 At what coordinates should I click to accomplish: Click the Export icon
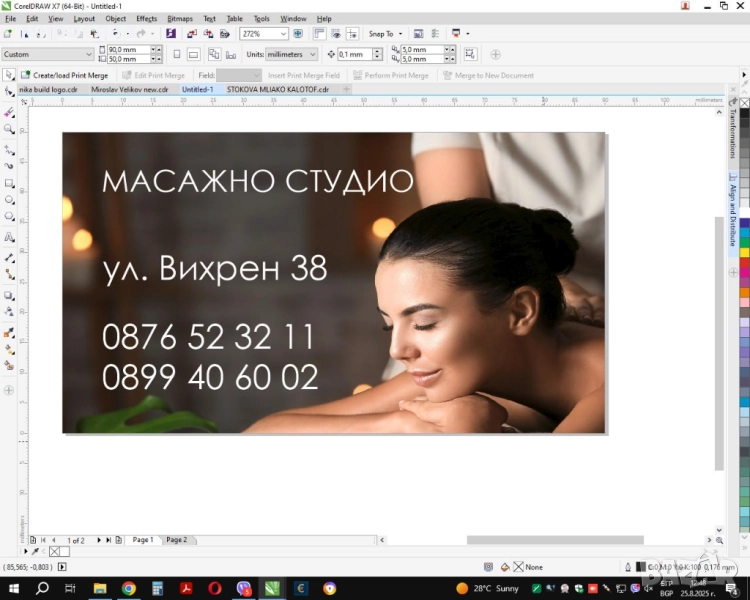click(x=208, y=33)
